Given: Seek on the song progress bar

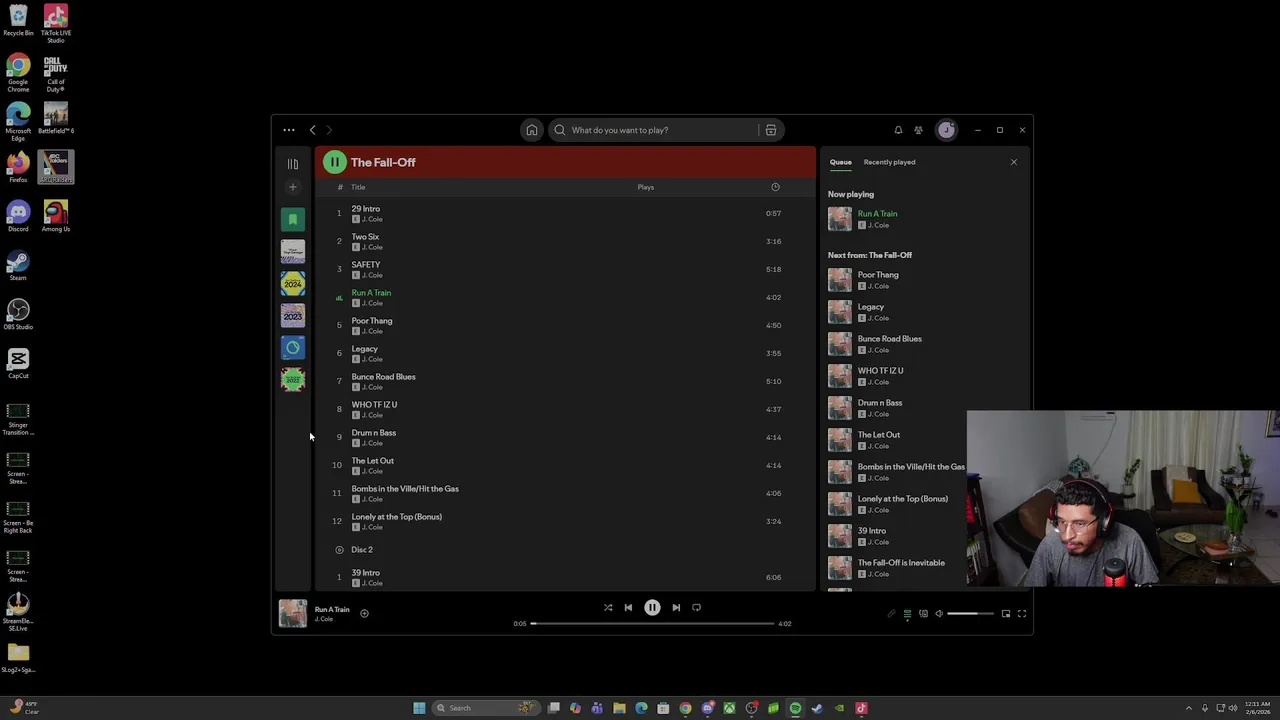Looking at the screenshot, I should coord(653,624).
